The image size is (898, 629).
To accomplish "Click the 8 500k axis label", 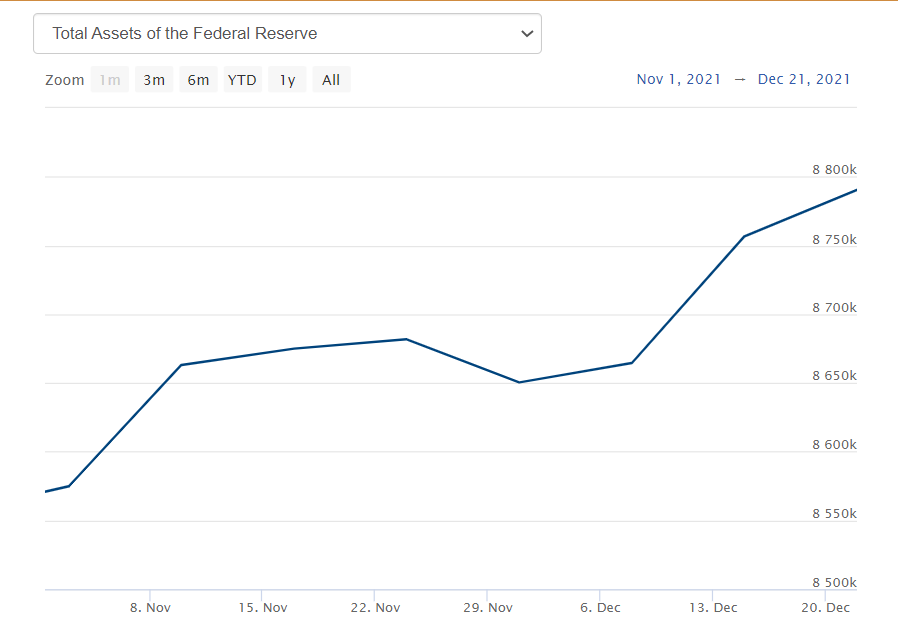I will pyautogui.click(x=834, y=583).
